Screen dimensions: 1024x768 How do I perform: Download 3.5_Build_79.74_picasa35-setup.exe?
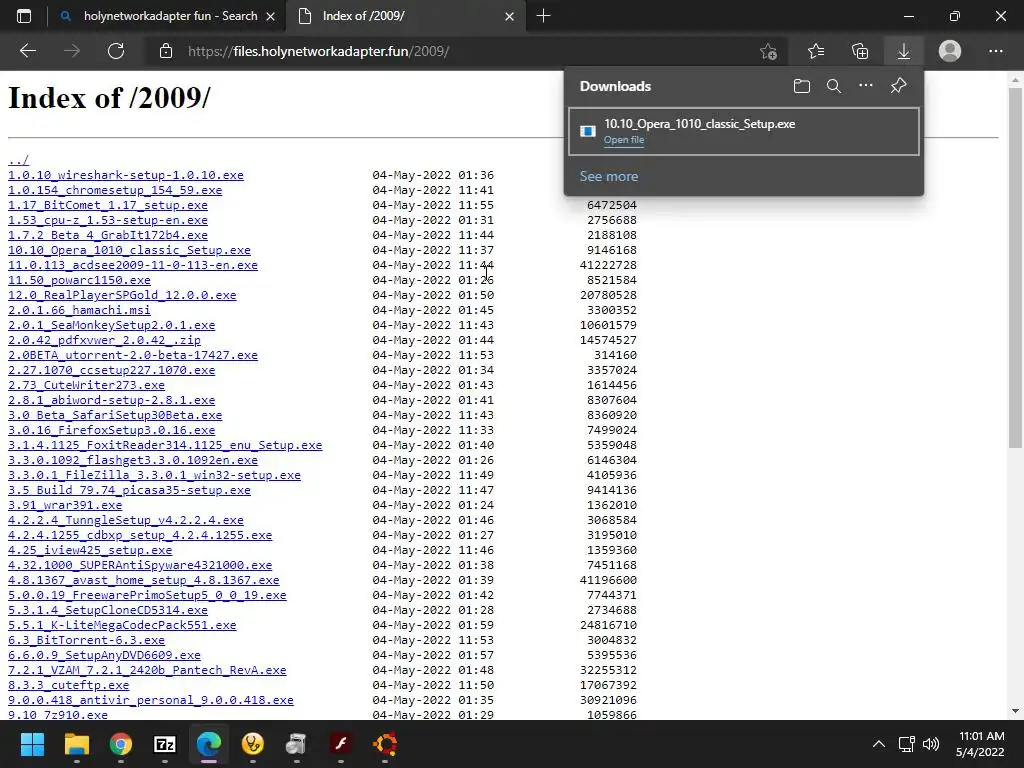129,490
